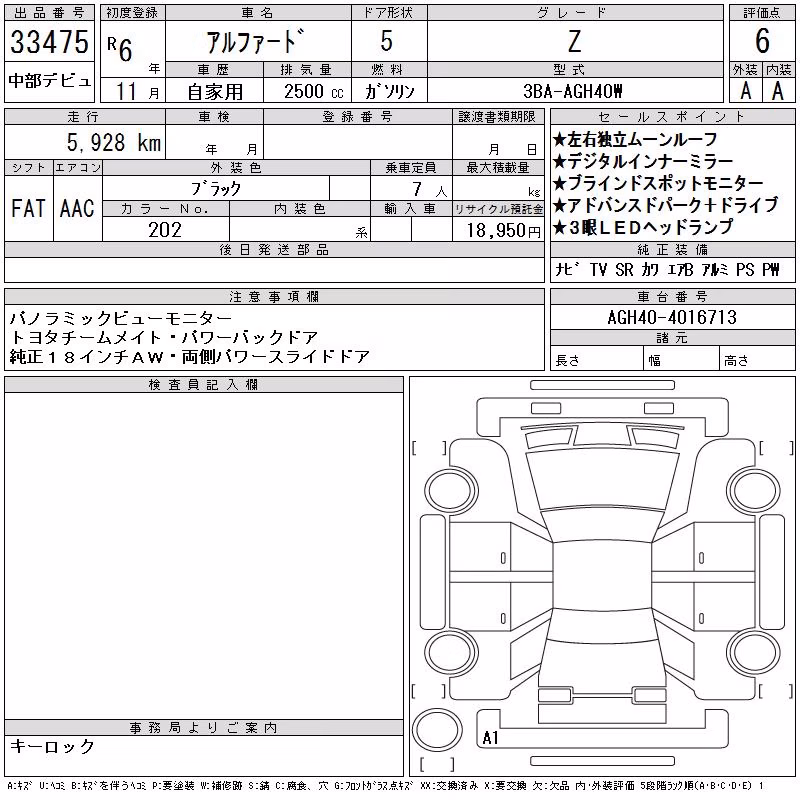Click the front-right wheel circle on diagram

tap(754, 491)
